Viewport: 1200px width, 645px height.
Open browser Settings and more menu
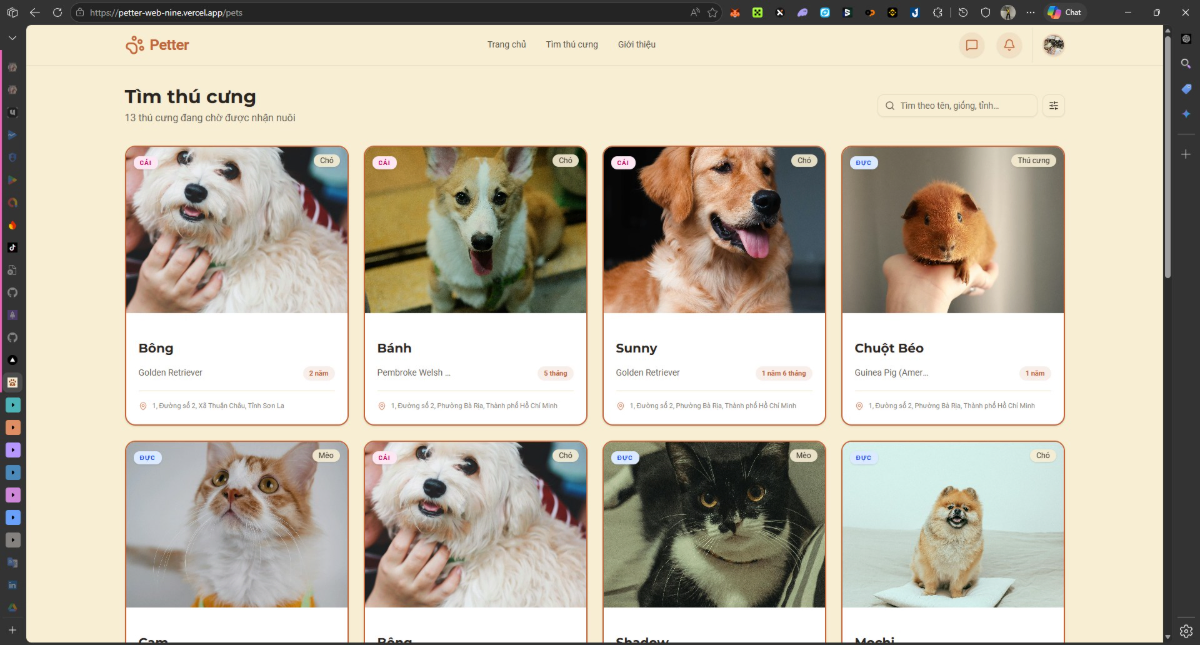(1031, 13)
